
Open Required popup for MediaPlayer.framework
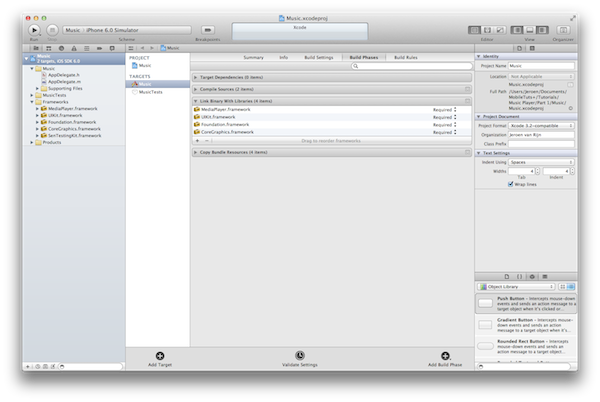(445, 110)
